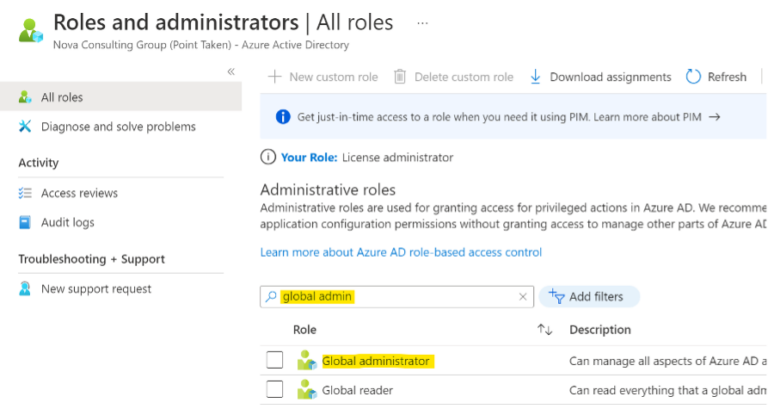Screen dimensions: 768x409
Task: Click Download assignments
Action: tap(600, 77)
